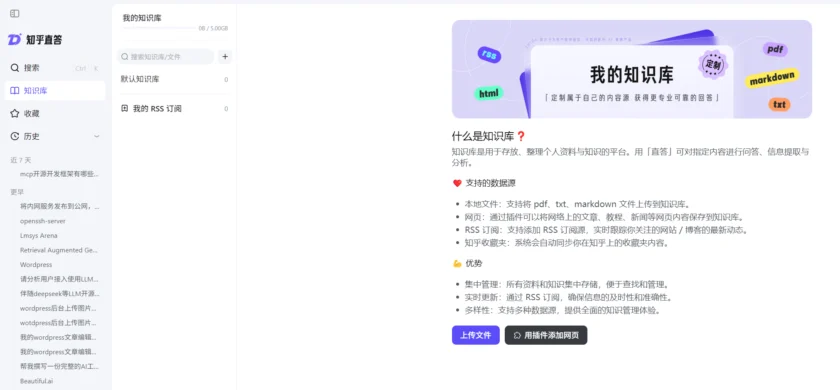Click the 知识库 book icon

pos(15,91)
